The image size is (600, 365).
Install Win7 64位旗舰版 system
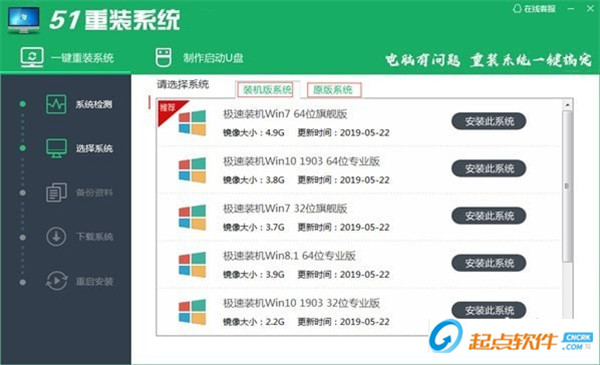(x=489, y=121)
